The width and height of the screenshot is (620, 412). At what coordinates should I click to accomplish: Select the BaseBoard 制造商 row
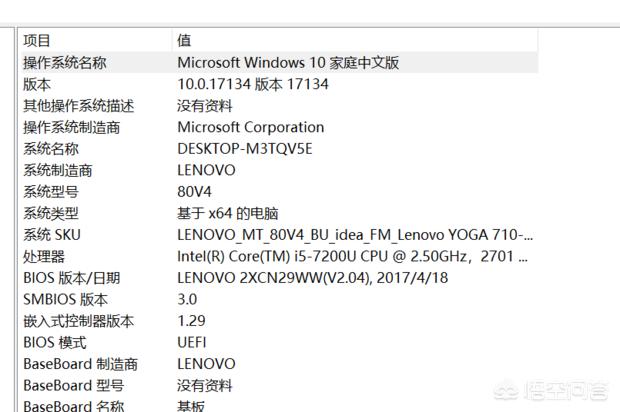(x=81, y=364)
